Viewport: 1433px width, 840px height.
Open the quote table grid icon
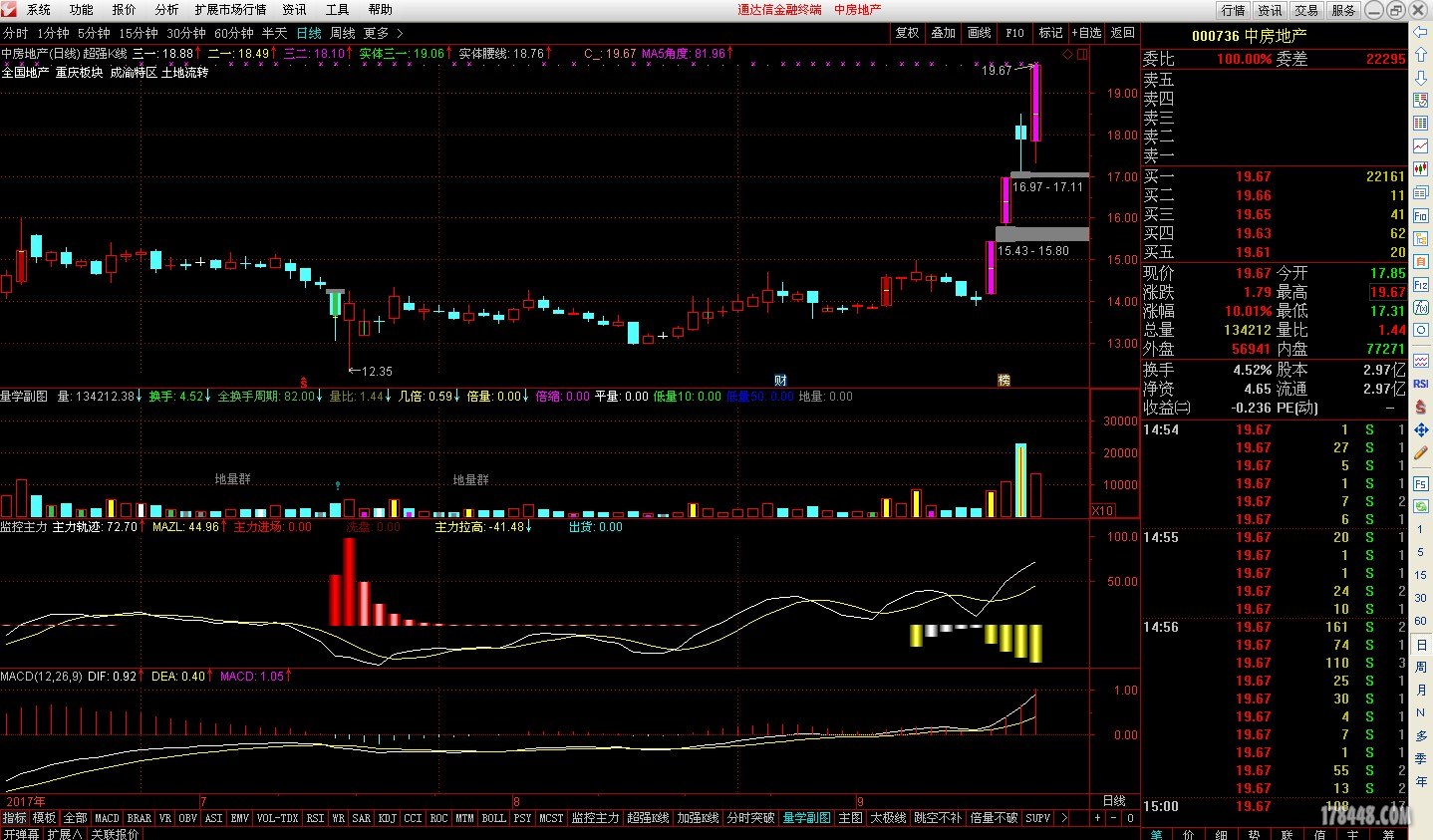click(x=1421, y=123)
